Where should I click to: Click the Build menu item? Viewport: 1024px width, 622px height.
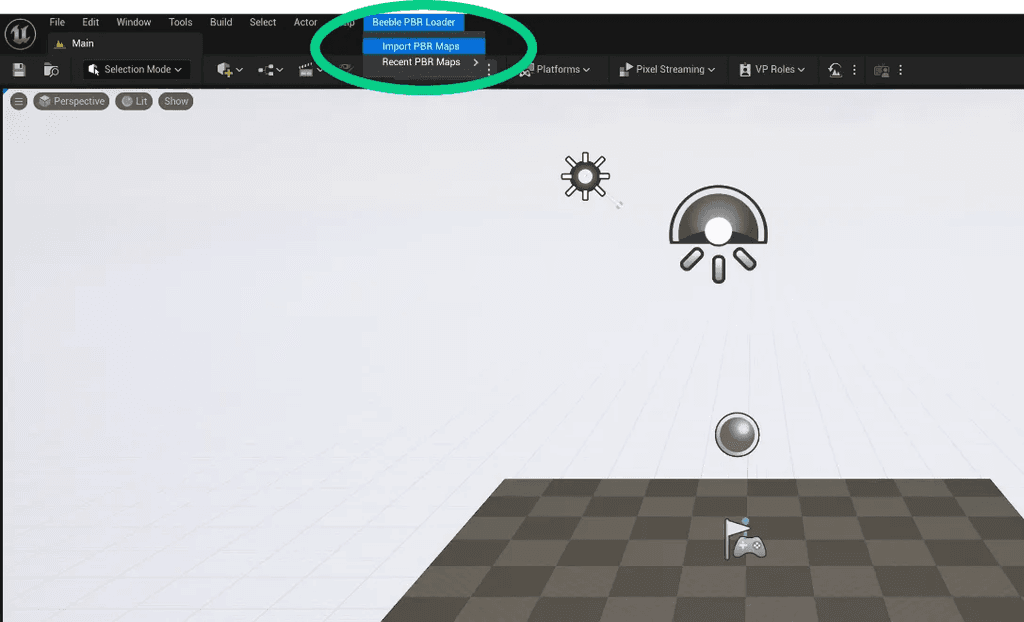(220, 21)
